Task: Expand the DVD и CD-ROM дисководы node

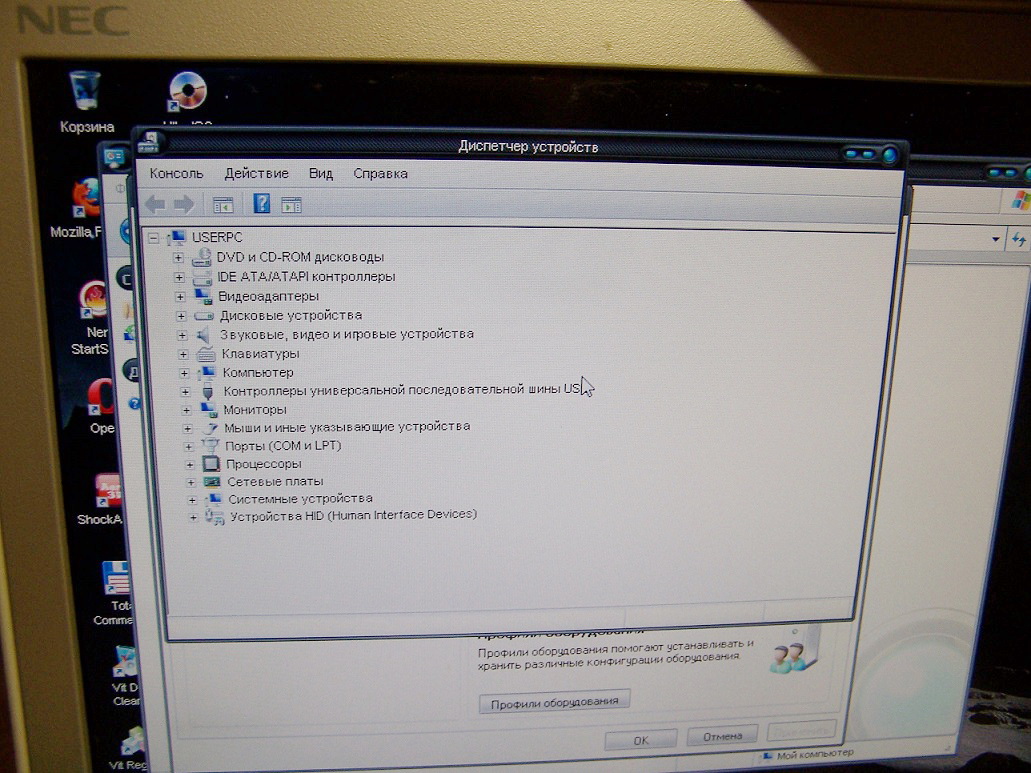Action: click(x=179, y=257)
